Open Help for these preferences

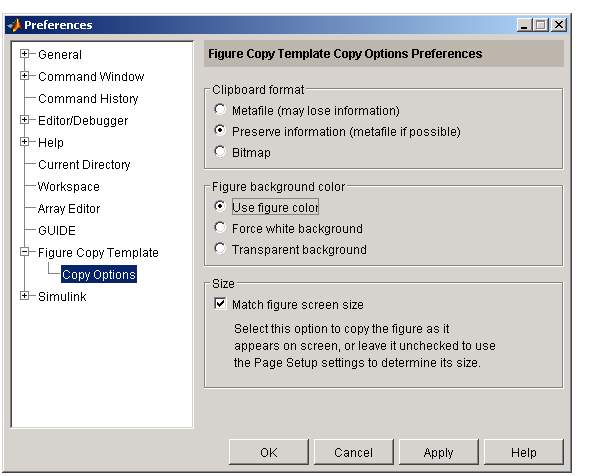524,452
